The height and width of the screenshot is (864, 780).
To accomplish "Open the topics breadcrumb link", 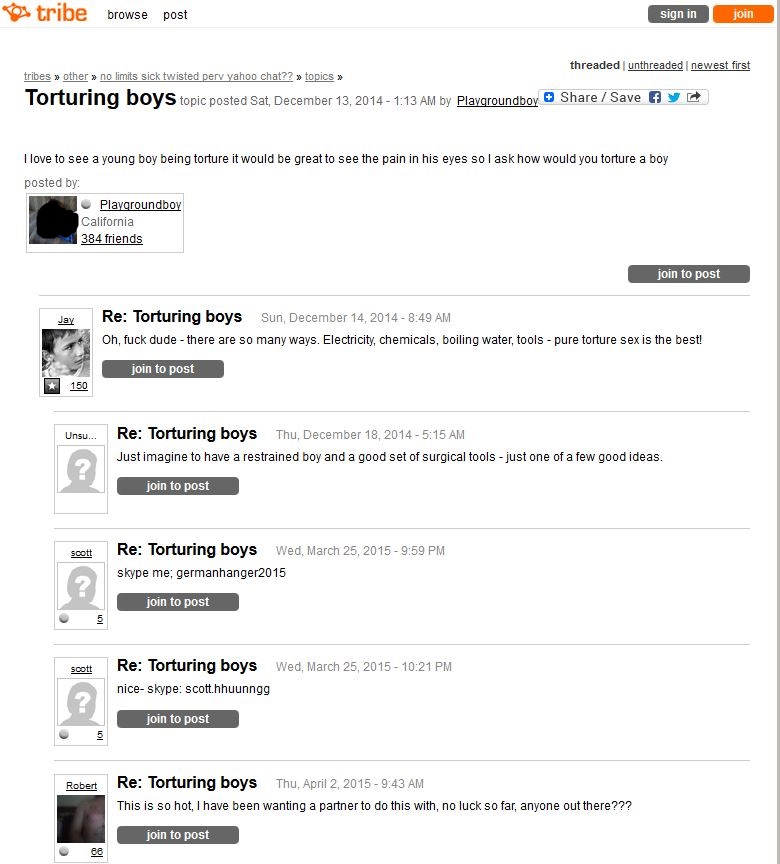I will 319,76.
